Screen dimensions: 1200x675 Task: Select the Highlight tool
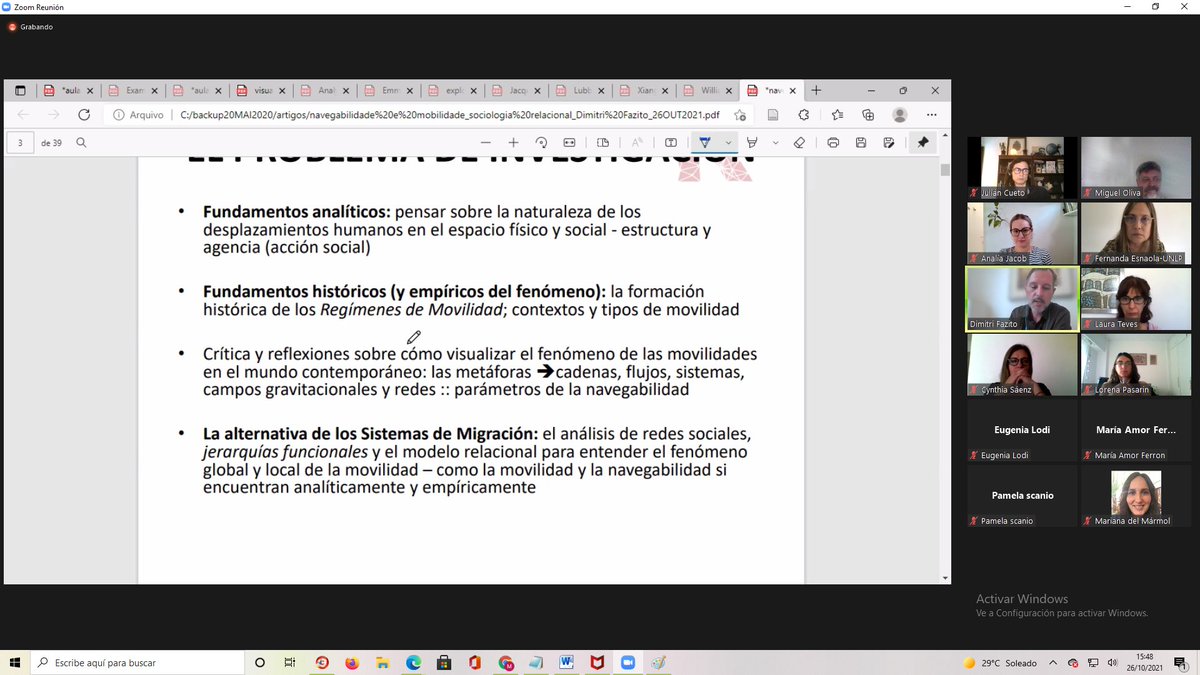[x=753, y=142]
